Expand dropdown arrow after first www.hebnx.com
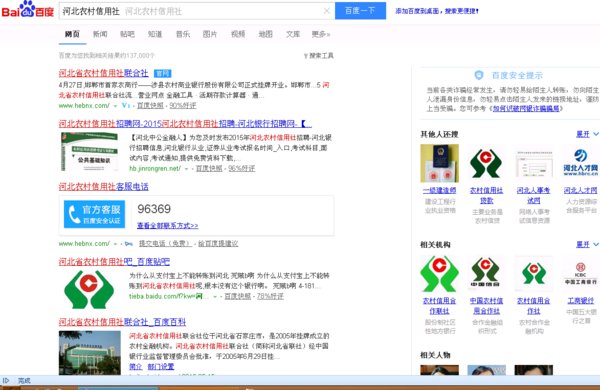The height and width of the screenshot is (390, 600). coord(115,106)
